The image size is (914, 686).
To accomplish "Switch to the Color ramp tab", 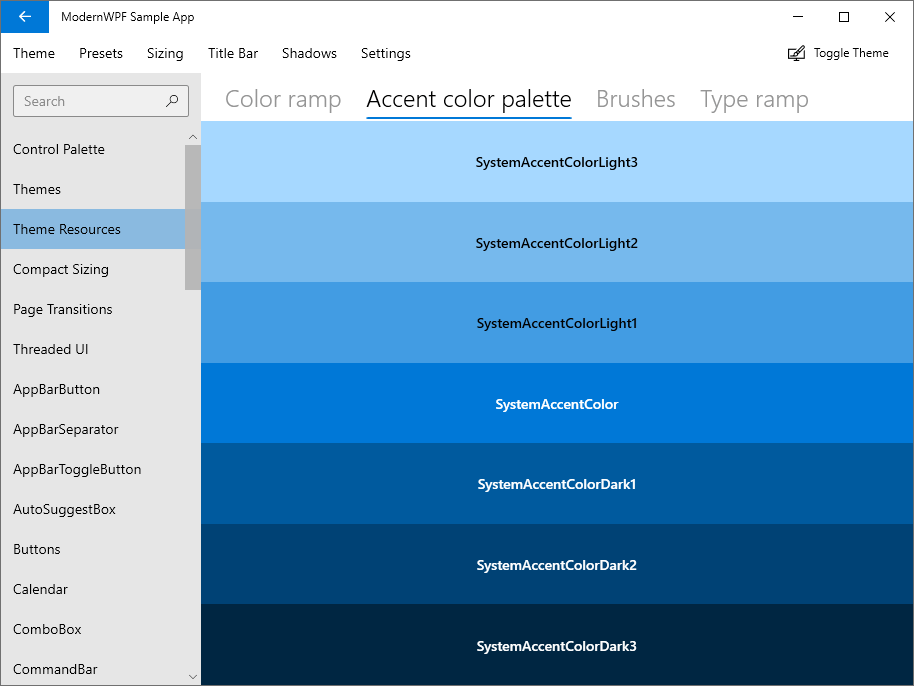I will (283, 99).
